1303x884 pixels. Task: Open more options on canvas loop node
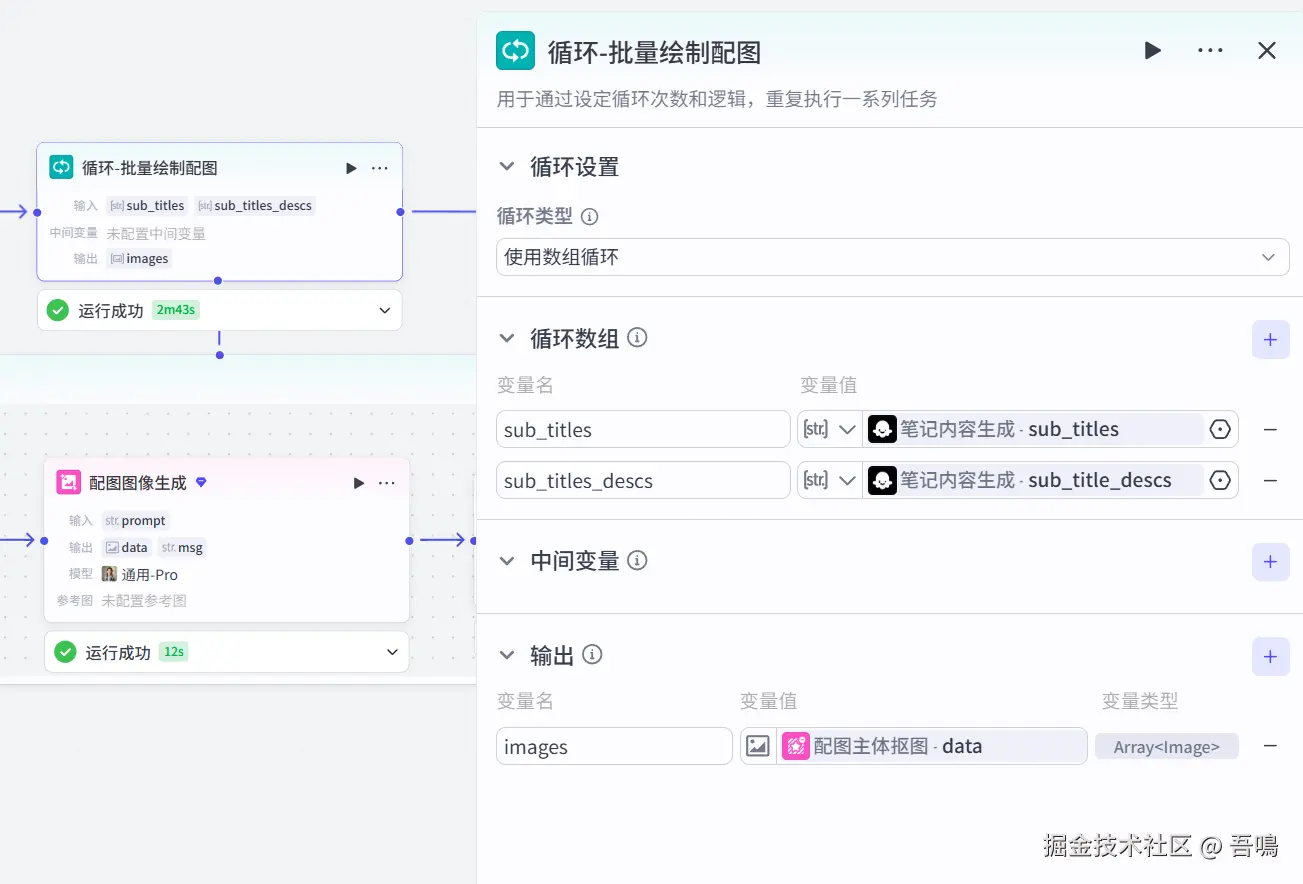(380, 168)
